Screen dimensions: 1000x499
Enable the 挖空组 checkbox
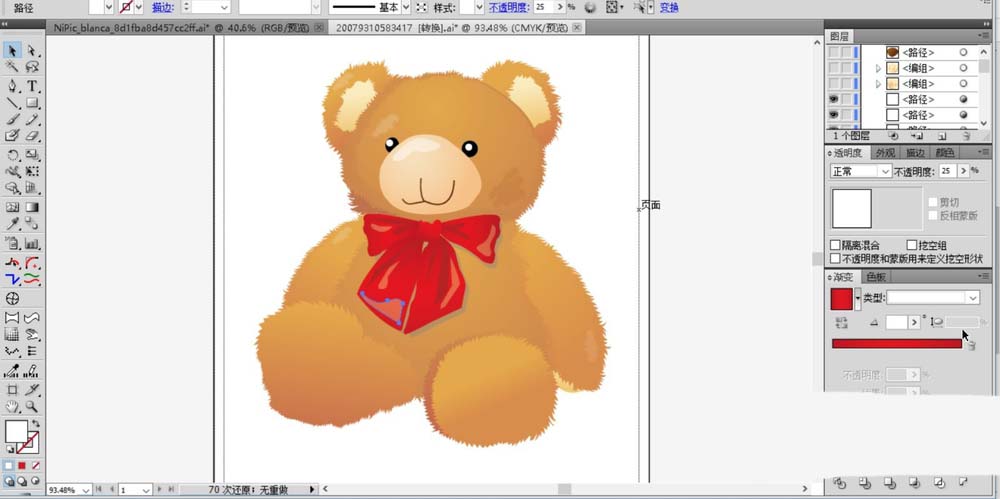pos(911,245)
